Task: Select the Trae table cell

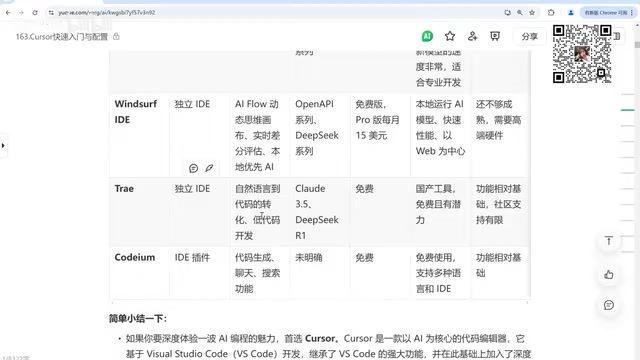Action: coord(140,211)
